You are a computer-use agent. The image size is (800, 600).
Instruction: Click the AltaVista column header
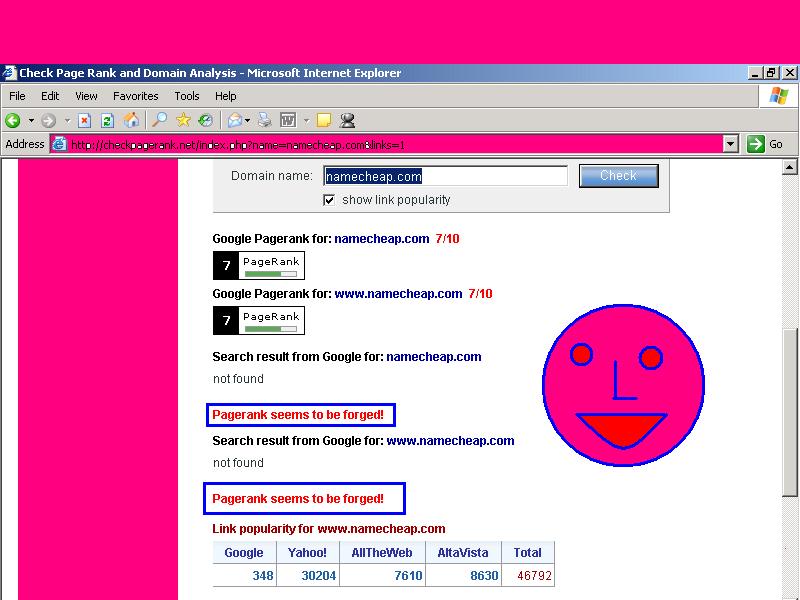463,553
